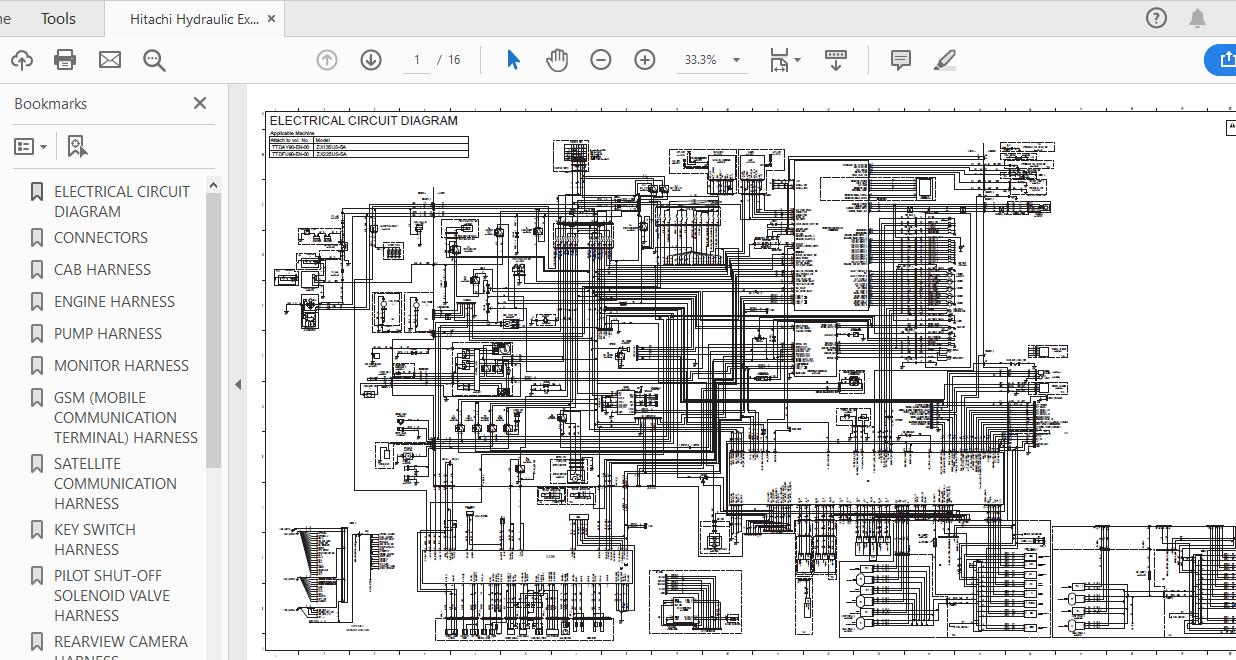1236x660 pixels.
Task: Click the Print file icon
Action: 65,60
